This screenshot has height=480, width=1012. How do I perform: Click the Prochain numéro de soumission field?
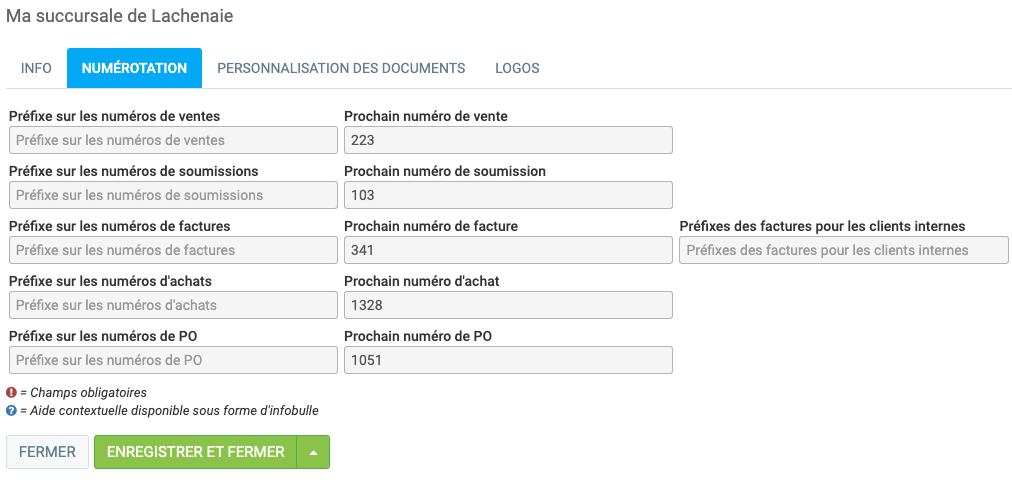(508, 195)
